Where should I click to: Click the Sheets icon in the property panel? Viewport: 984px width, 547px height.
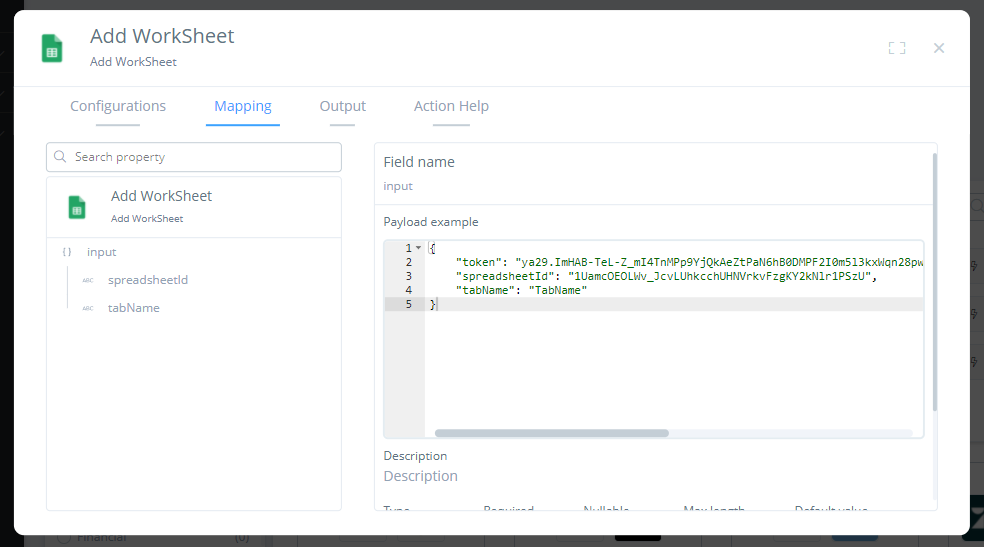[77, 207]
